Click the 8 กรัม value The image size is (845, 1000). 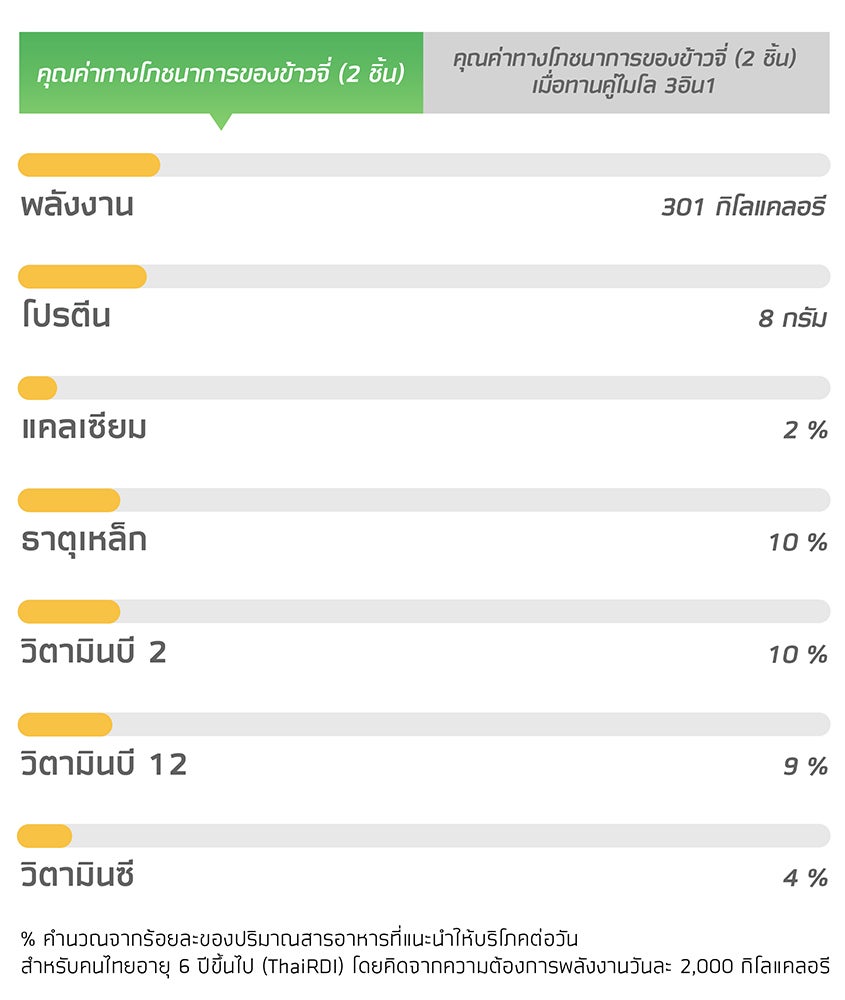(793, 318)
